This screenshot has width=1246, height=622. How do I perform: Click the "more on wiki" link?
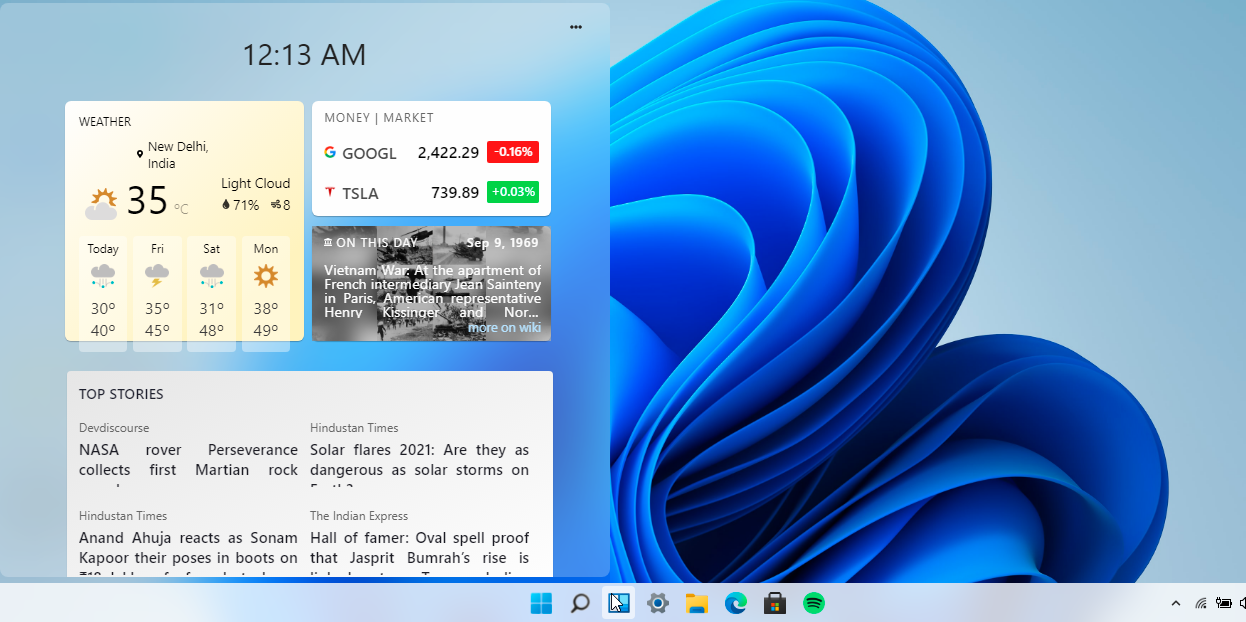505,327
